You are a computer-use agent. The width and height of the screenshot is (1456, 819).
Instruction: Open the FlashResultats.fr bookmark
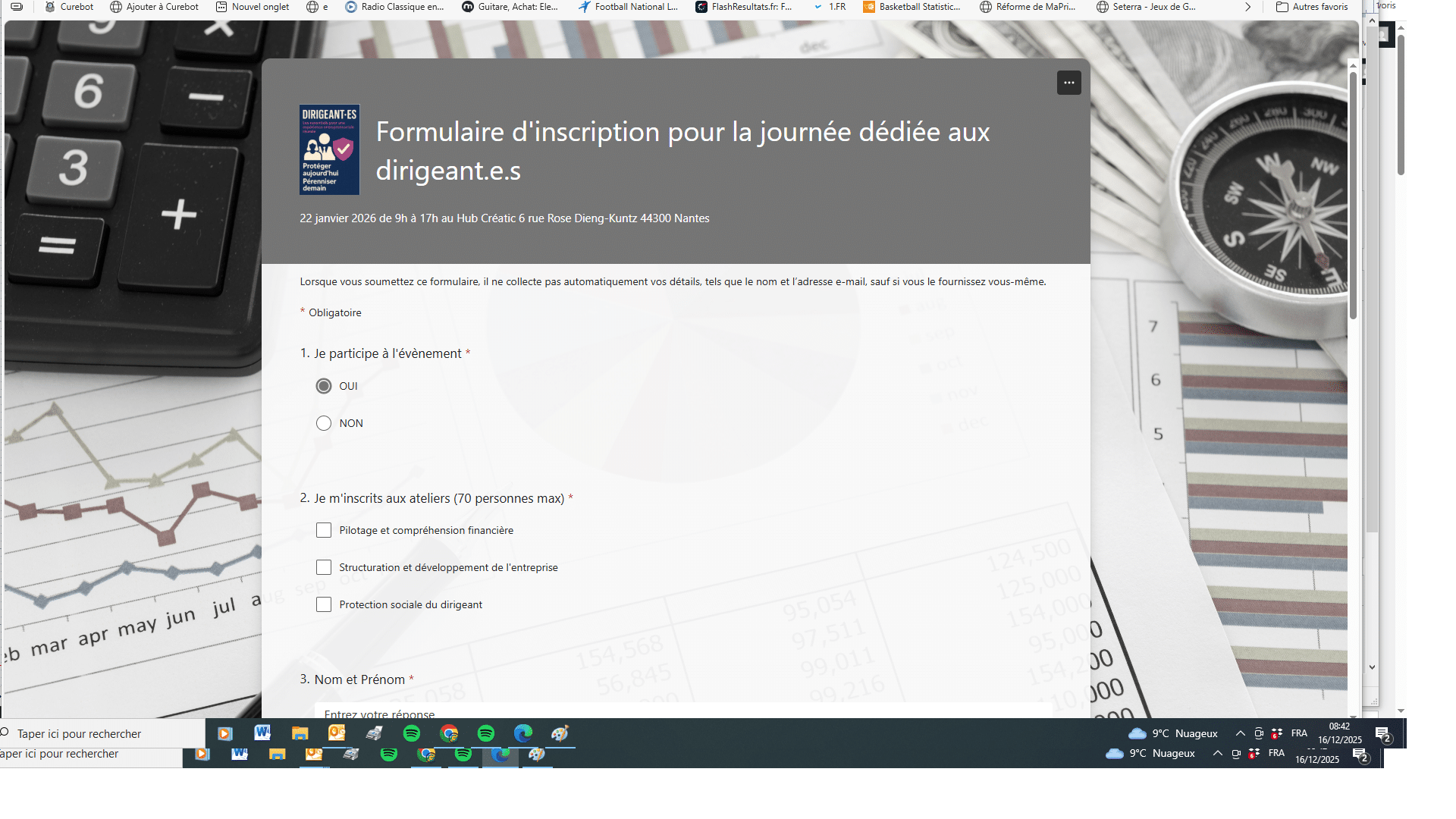744,7
